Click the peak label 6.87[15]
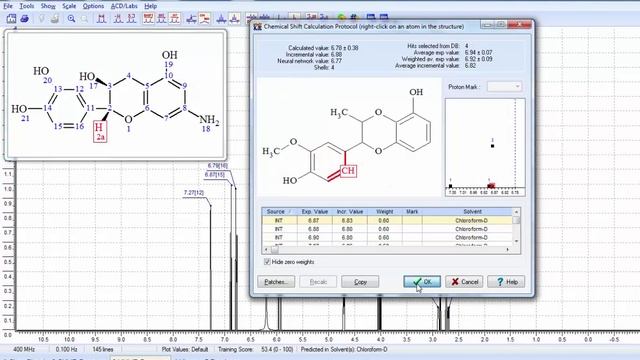640x360 pixels. point(215,175)
